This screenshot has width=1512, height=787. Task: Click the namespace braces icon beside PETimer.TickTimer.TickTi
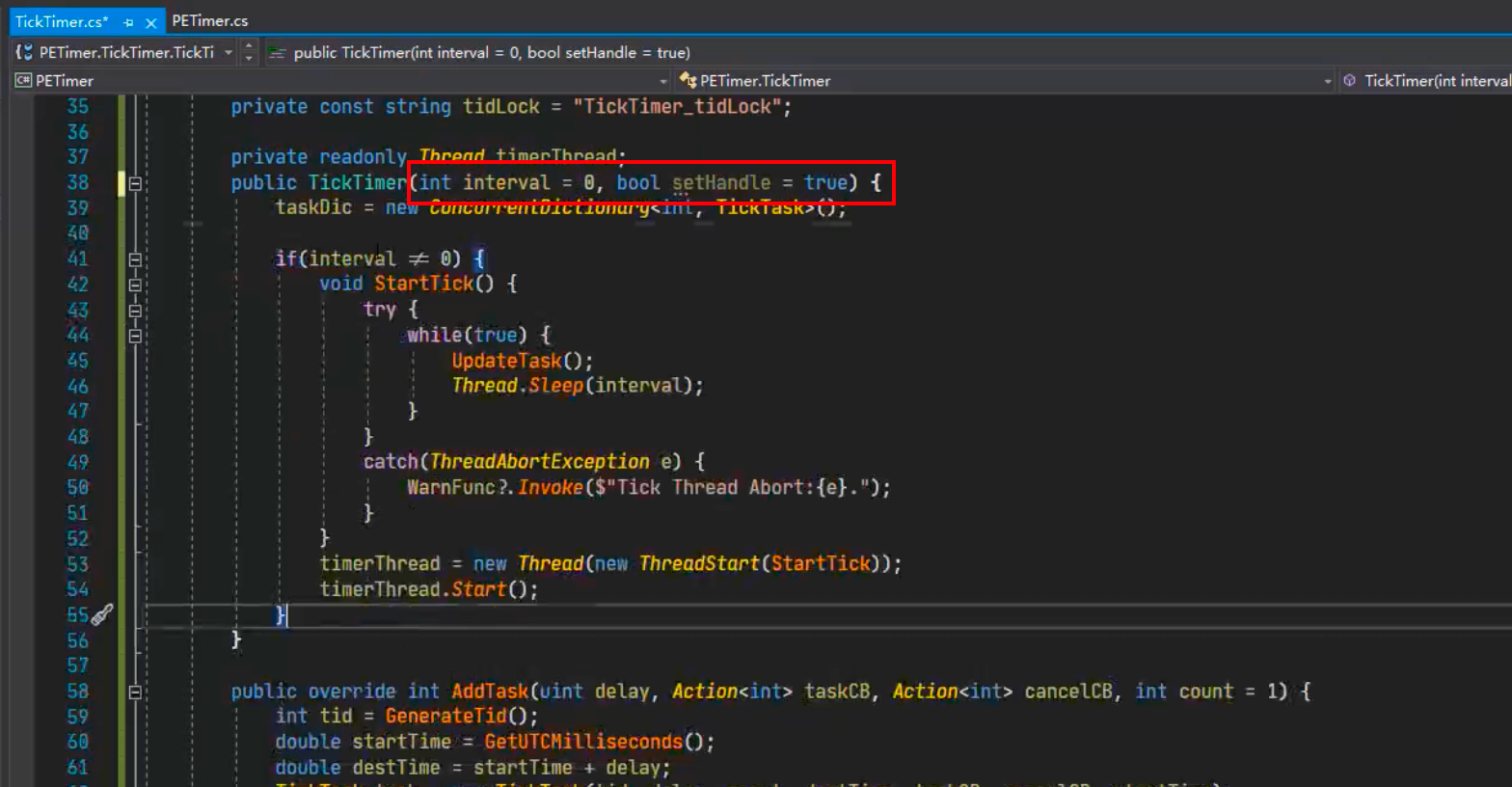[x=24, y=52]
